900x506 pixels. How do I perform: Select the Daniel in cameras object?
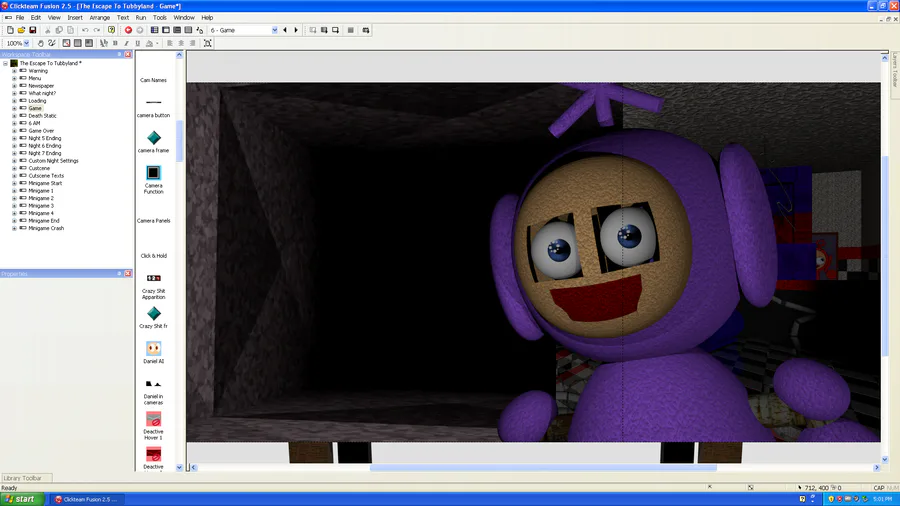click(153, 391)
